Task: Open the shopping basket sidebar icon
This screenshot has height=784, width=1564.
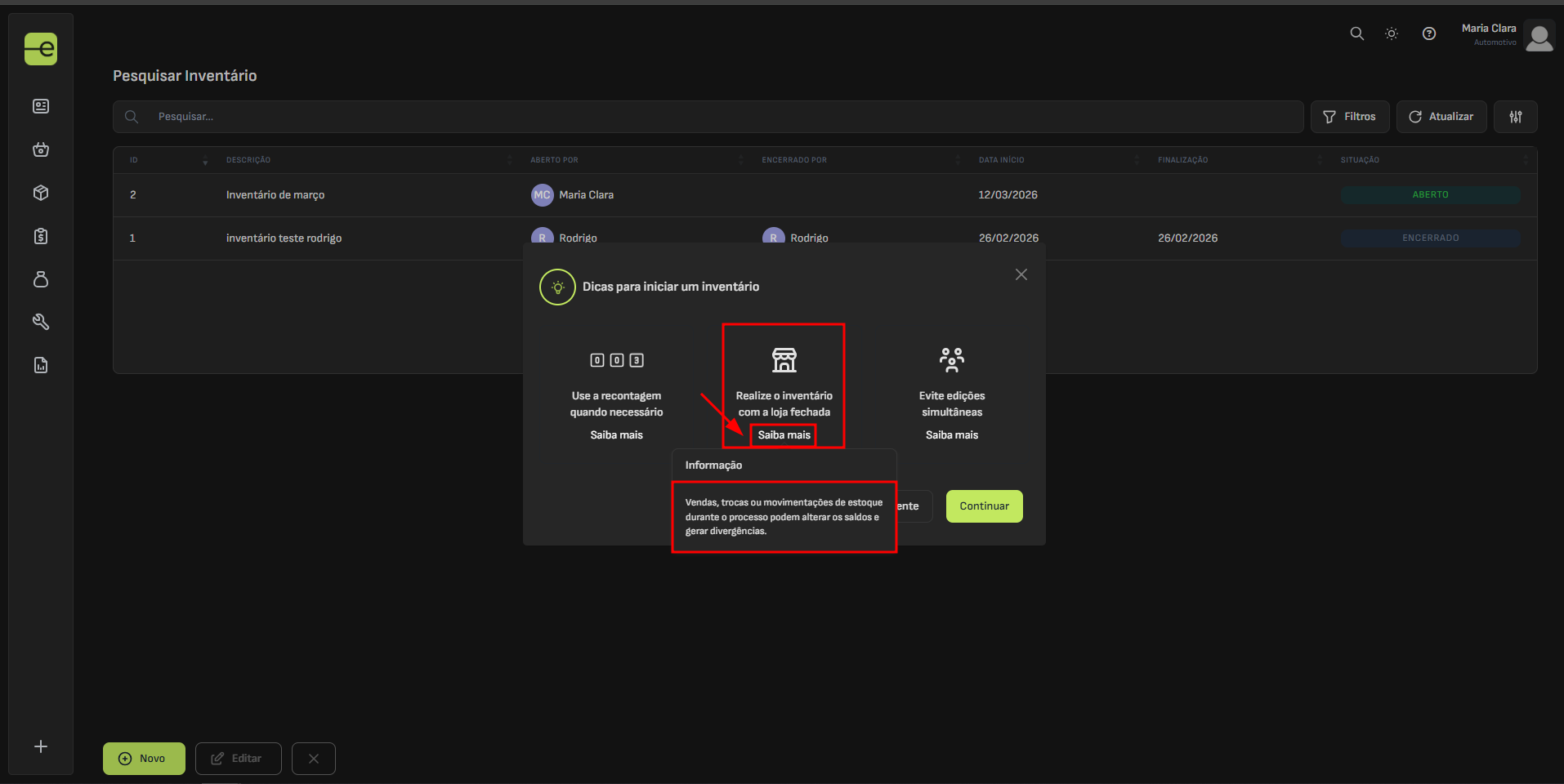Action: click(41, 149)
